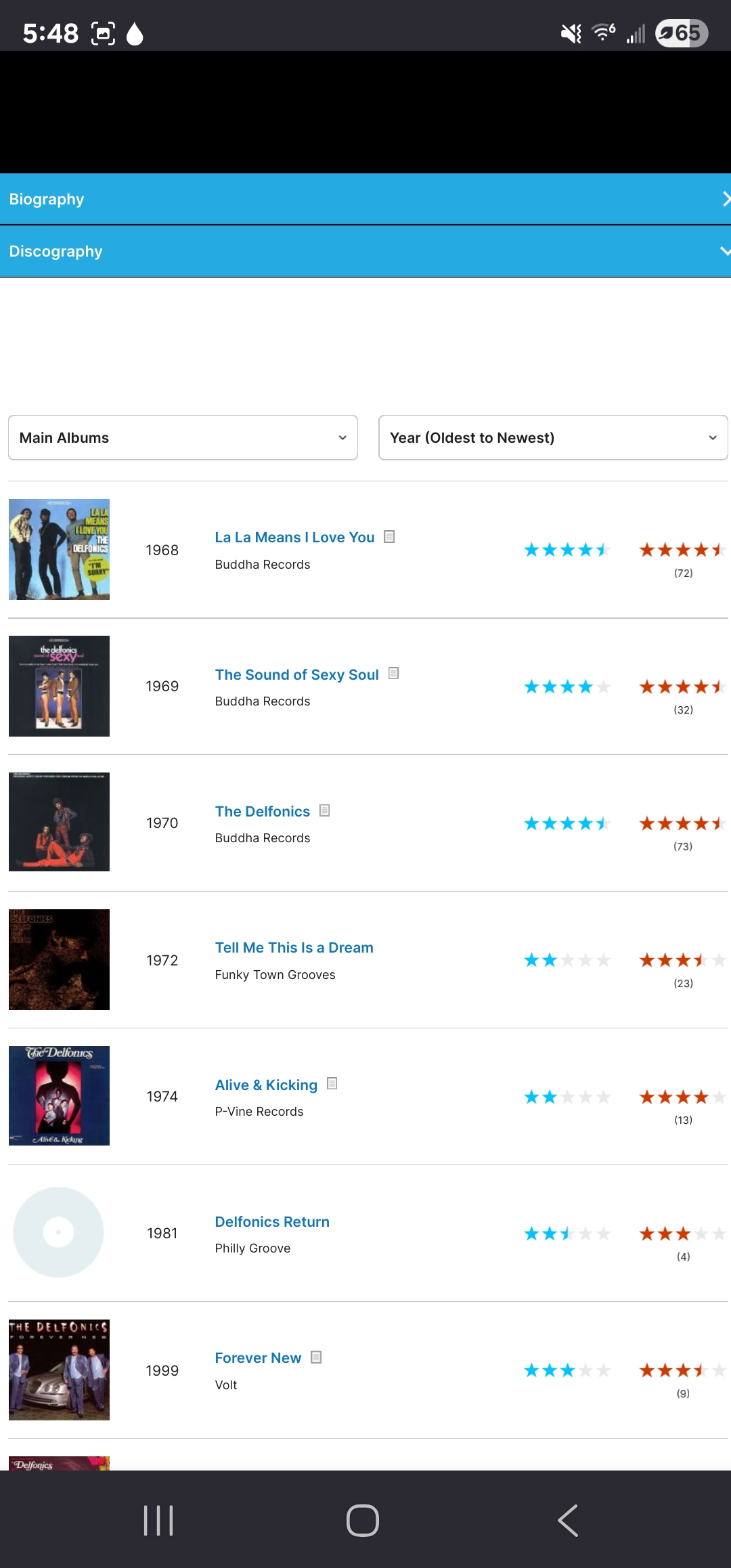Tap review icon next to Alive & Kicking

pyautogui.click(x=332, y=1084)
